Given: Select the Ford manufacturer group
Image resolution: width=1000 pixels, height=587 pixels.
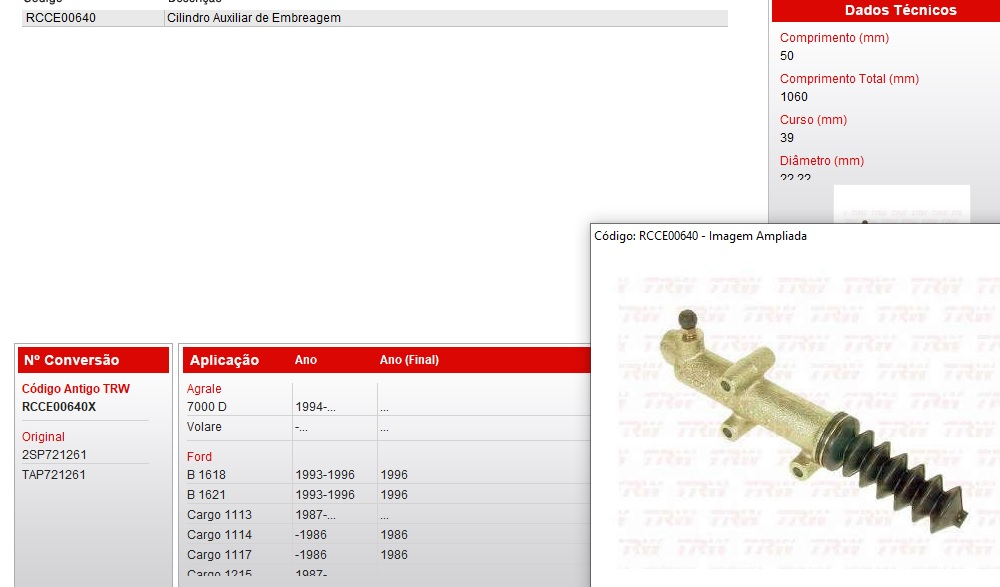Looking at the screenshot, I should tap(200, 457).
